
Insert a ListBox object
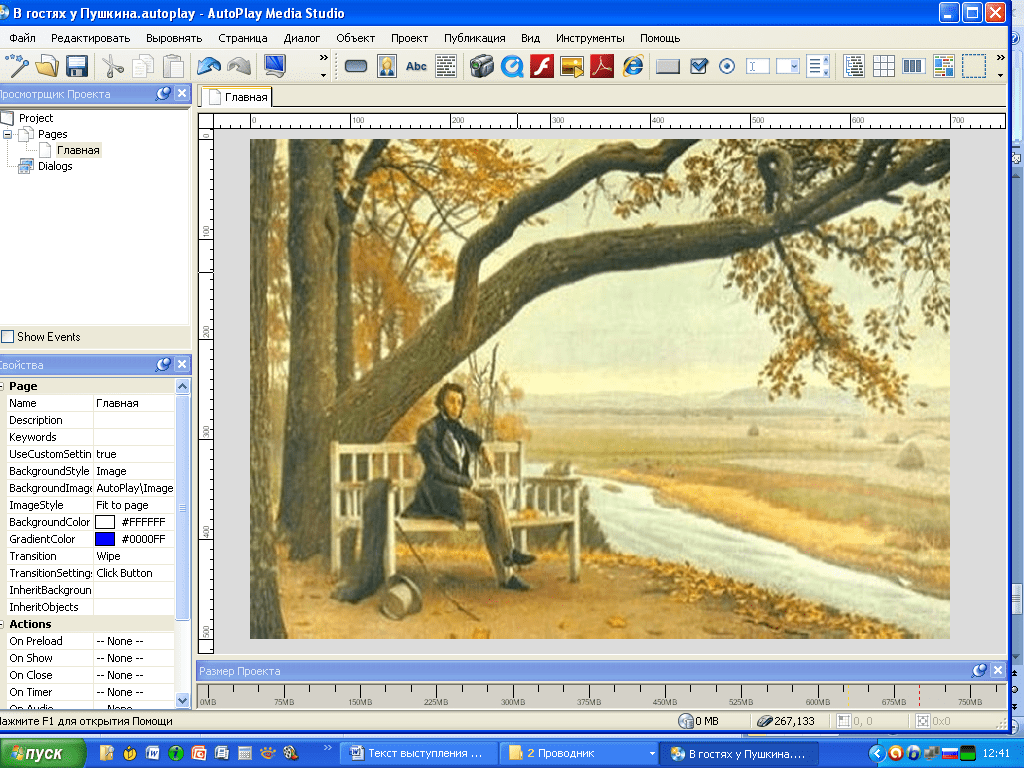(x=818, y=66)
